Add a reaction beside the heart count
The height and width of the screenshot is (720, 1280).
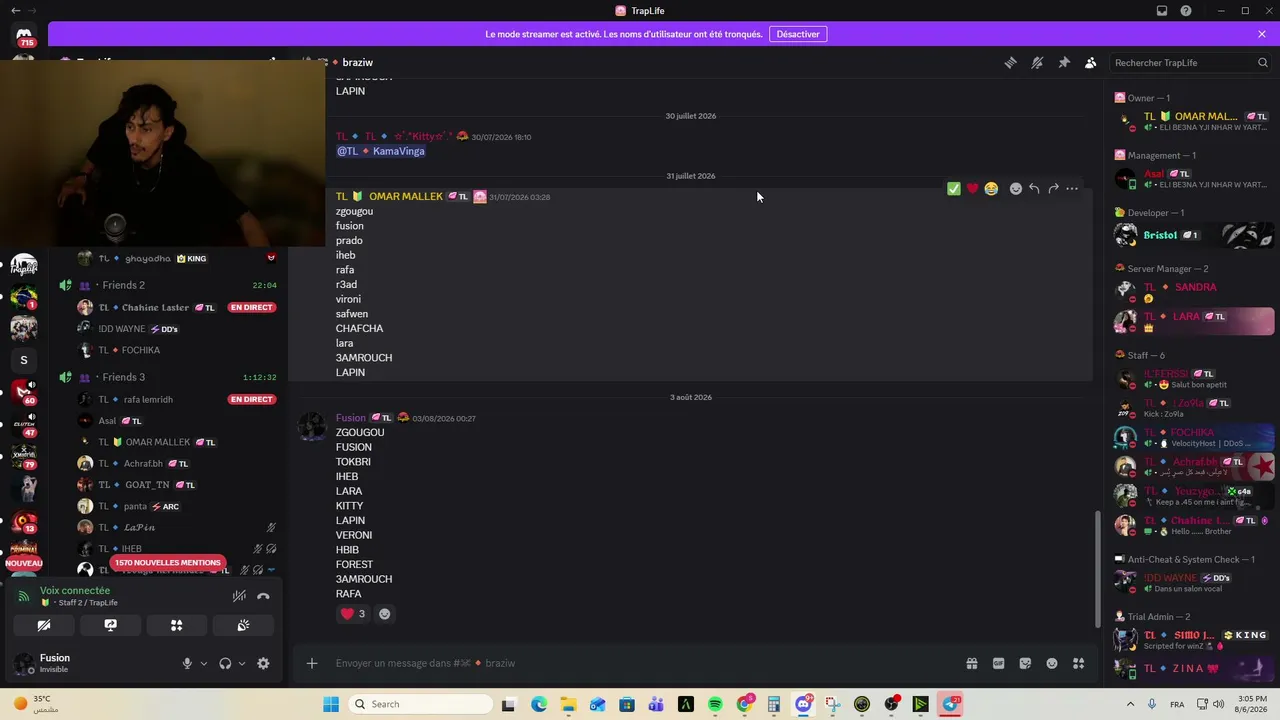(385, 614)
